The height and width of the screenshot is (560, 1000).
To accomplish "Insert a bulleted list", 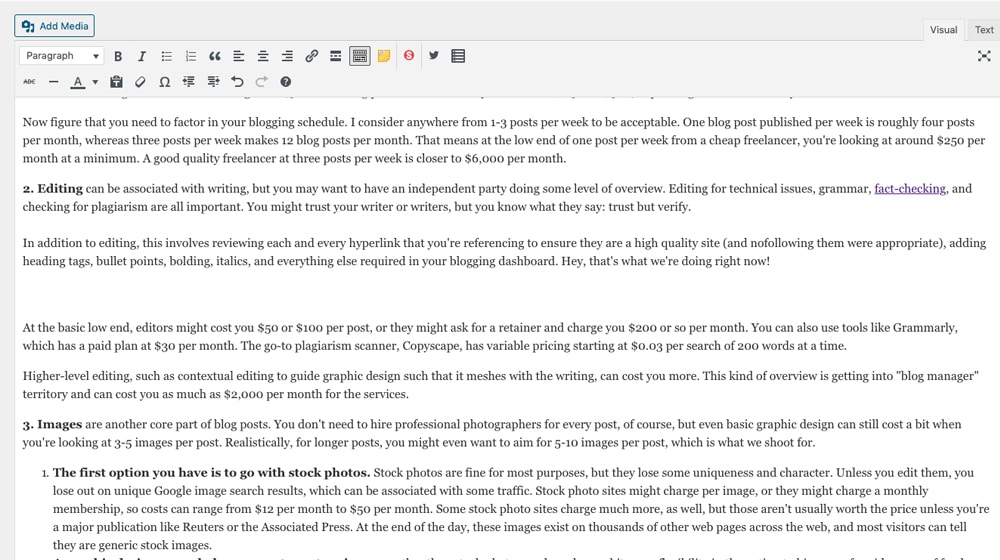I will tap(166, 56).
